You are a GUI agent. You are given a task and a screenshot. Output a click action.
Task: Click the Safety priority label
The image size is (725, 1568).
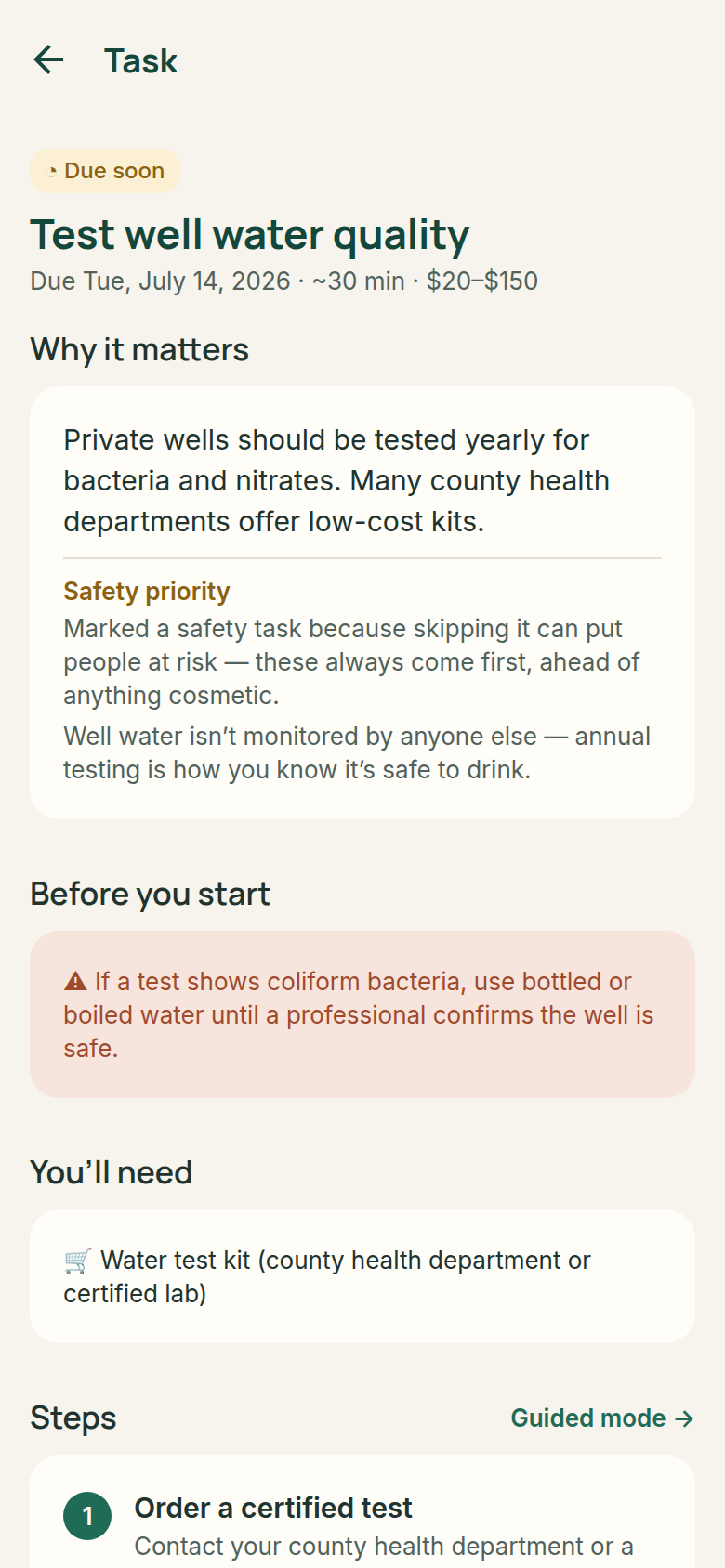tap(147, 592)
